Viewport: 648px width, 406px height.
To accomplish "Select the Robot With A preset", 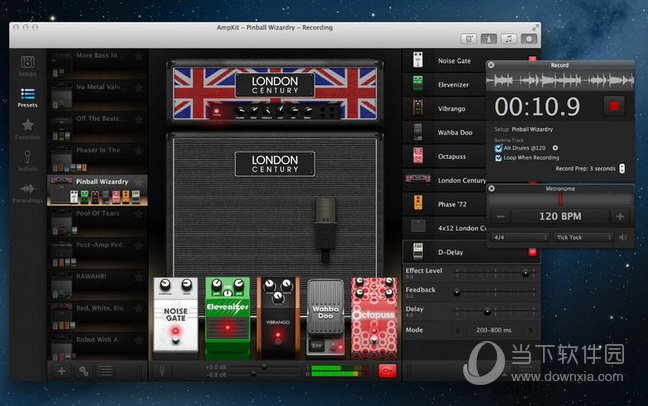I will pyautogui.click(x=98, y=347).
